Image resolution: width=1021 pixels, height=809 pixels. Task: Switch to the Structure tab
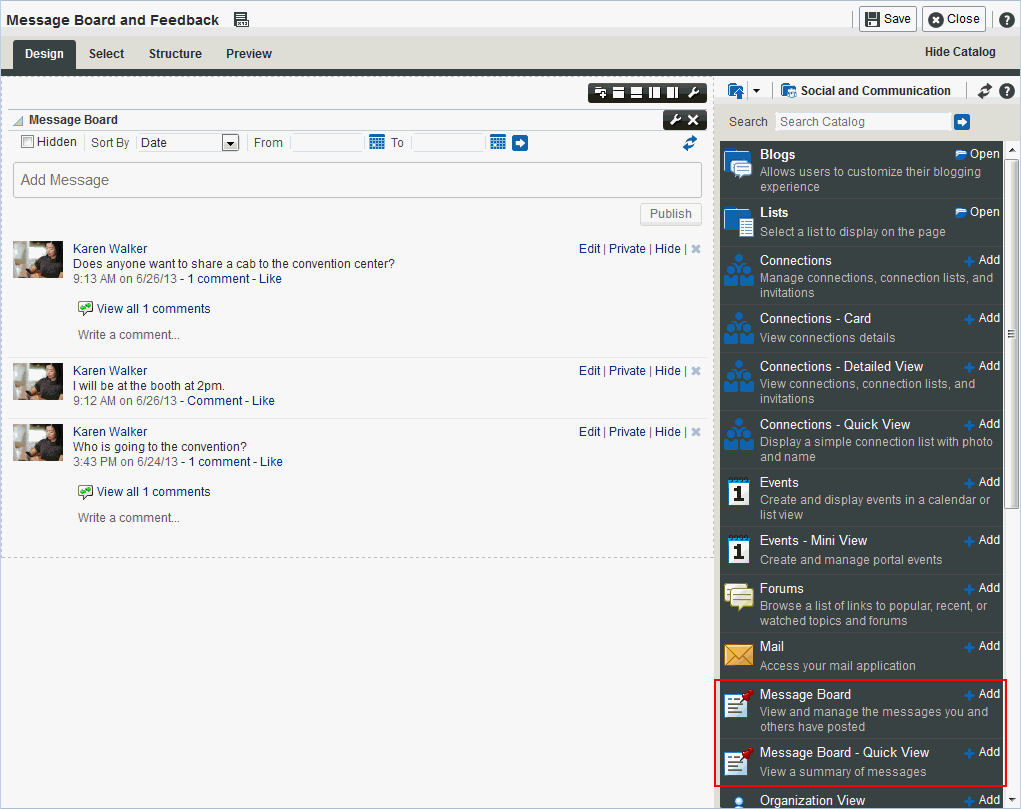click(x=175, y=54)
